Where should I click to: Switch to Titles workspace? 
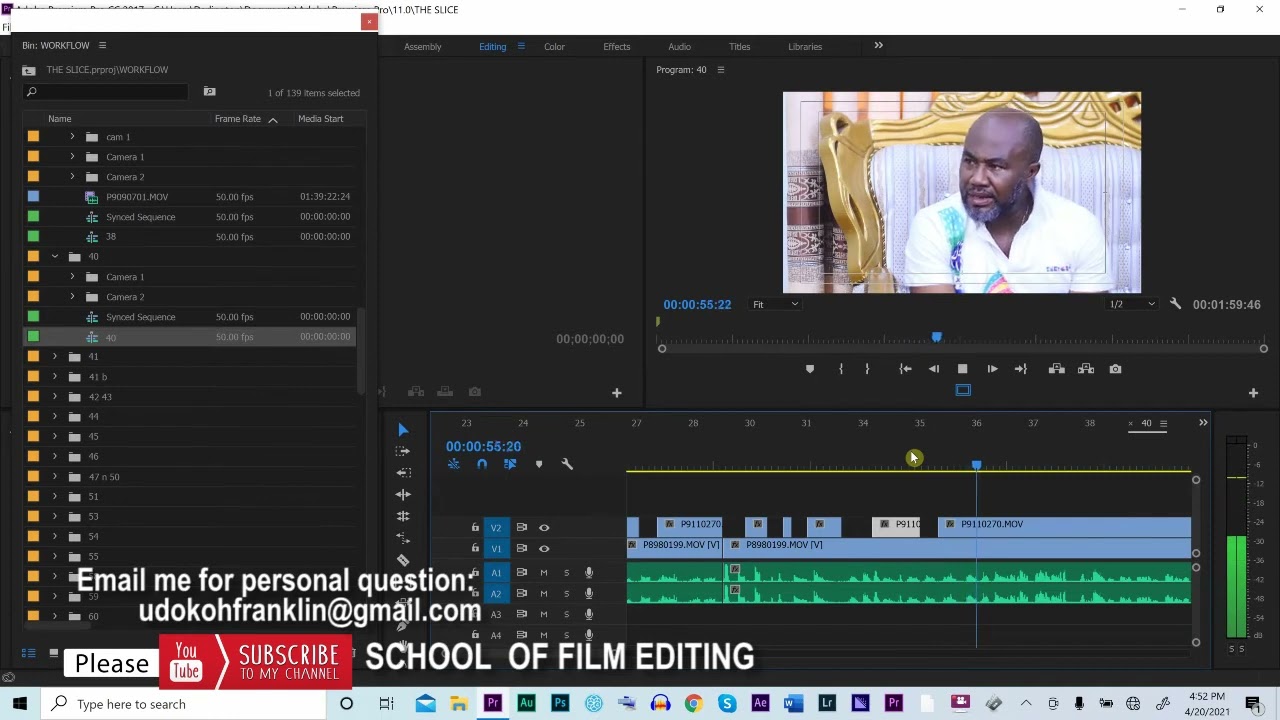(740, 47)
